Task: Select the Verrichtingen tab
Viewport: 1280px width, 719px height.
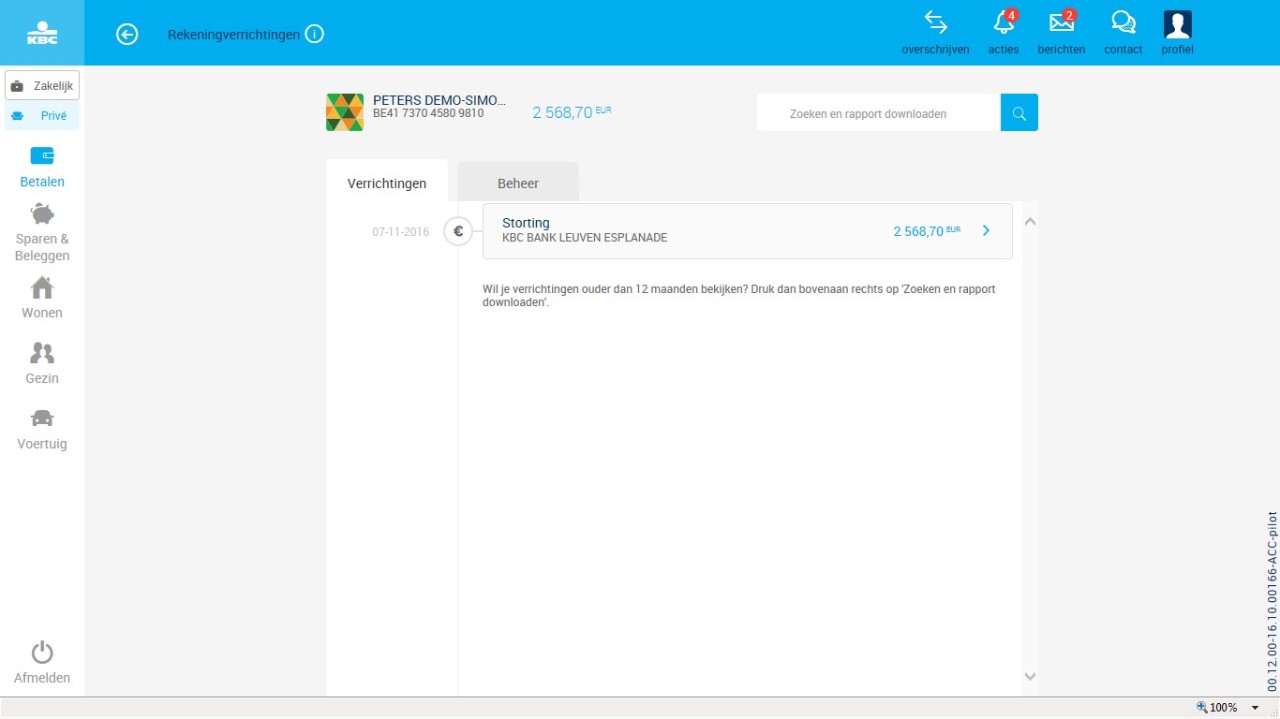Action: (387, 183)
